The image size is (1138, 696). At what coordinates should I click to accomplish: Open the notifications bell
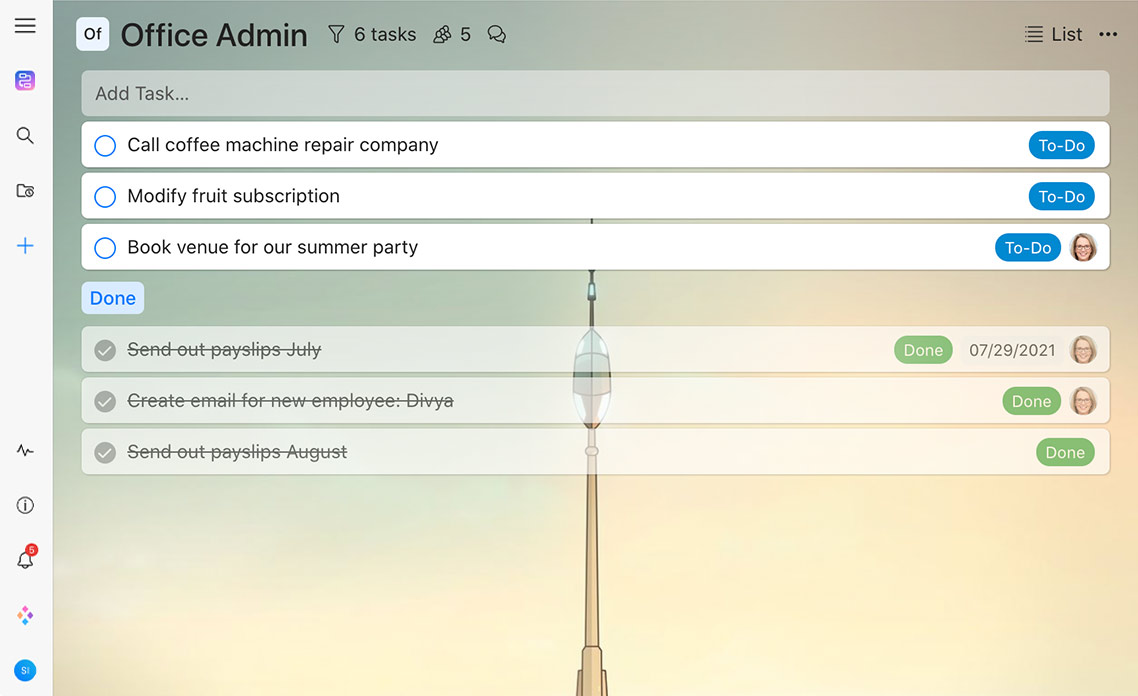click(25, 560)
